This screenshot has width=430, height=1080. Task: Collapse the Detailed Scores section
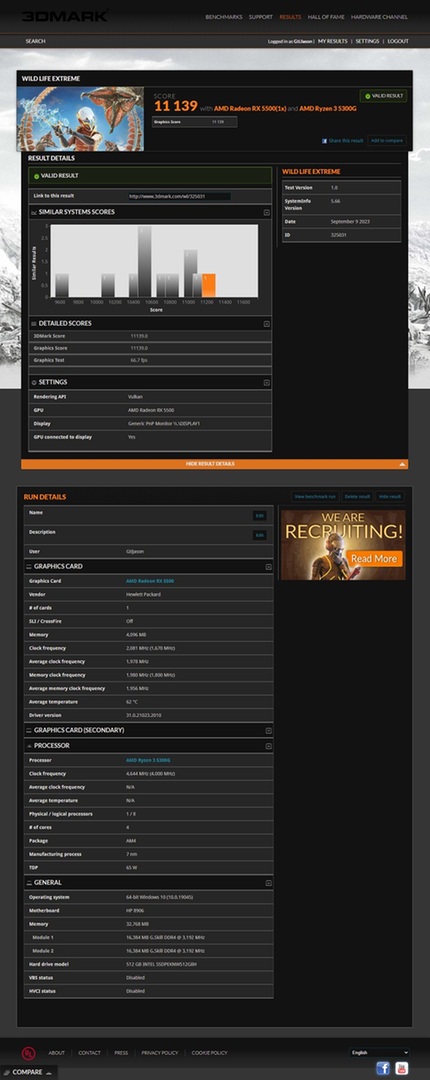click(x=266, y=324)
